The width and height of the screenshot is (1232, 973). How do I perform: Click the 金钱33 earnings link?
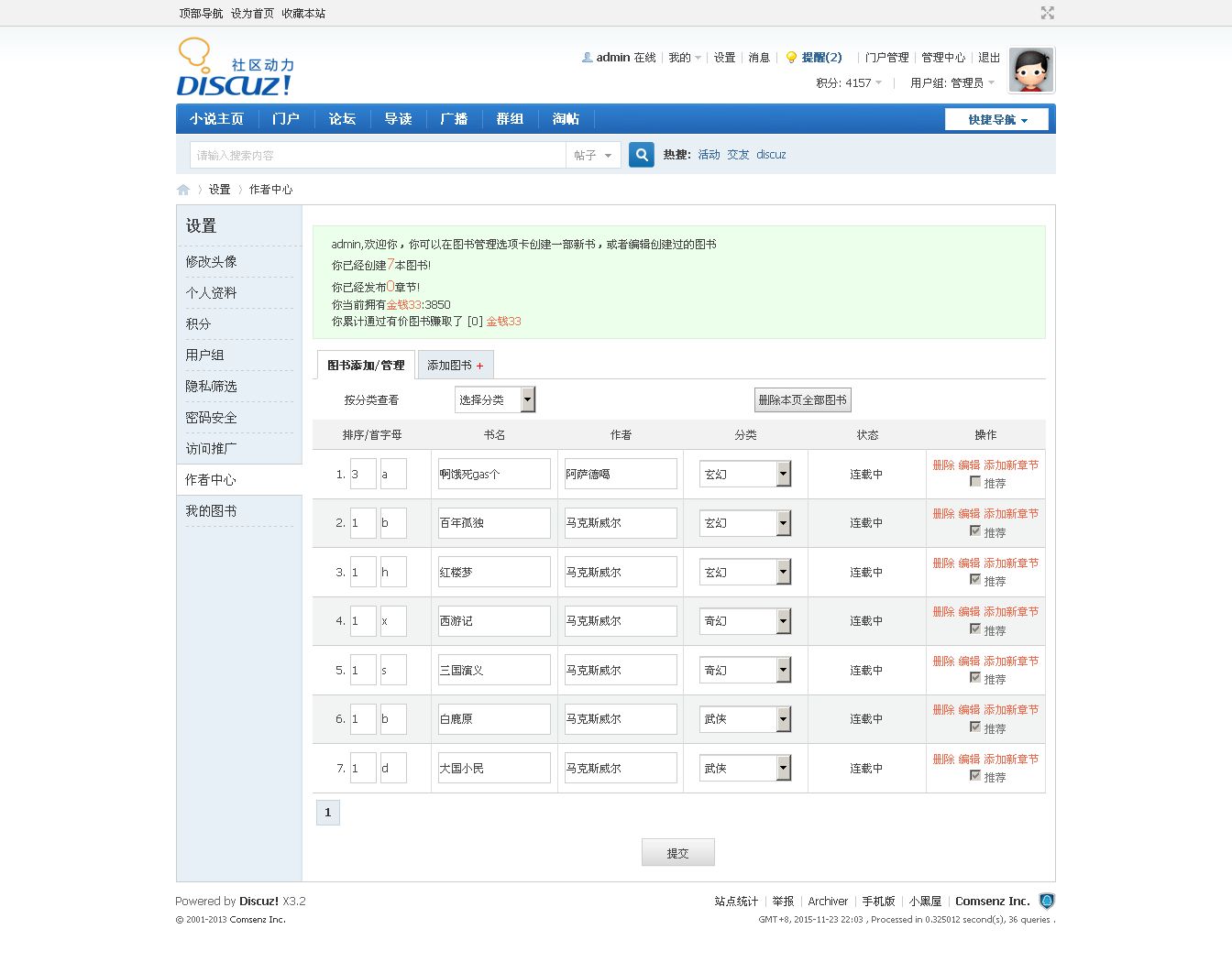[x=503, y=322]
